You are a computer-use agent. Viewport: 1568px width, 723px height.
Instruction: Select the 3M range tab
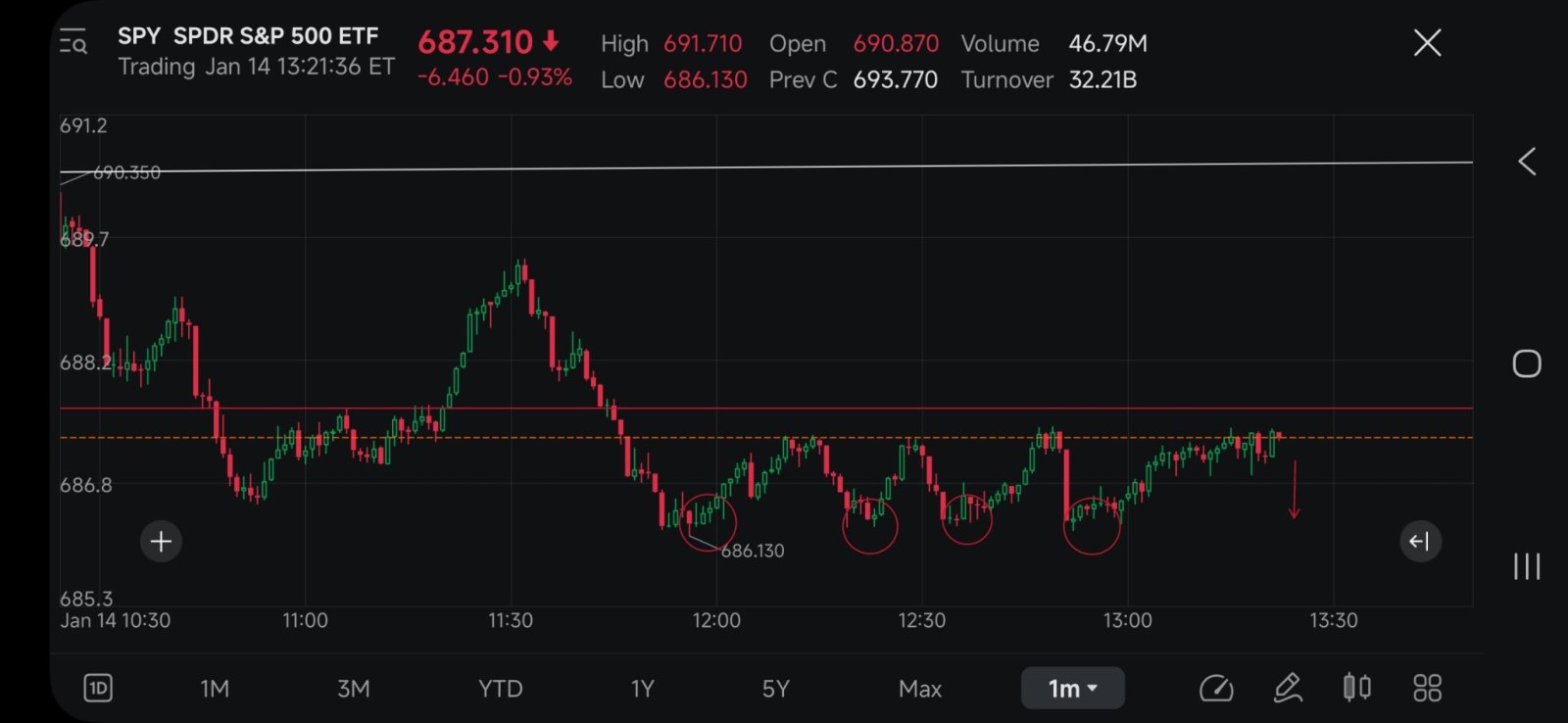click(354, 689)
